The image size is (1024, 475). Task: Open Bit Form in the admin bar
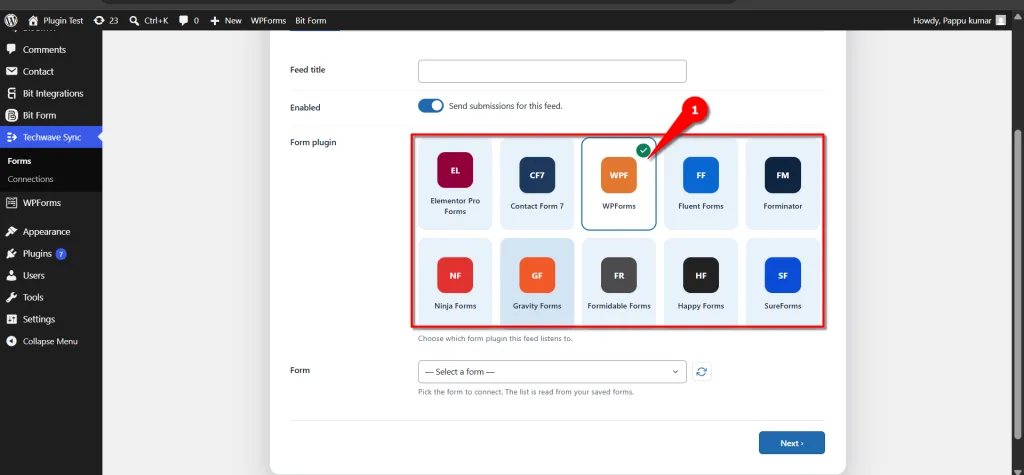(311, 20)
